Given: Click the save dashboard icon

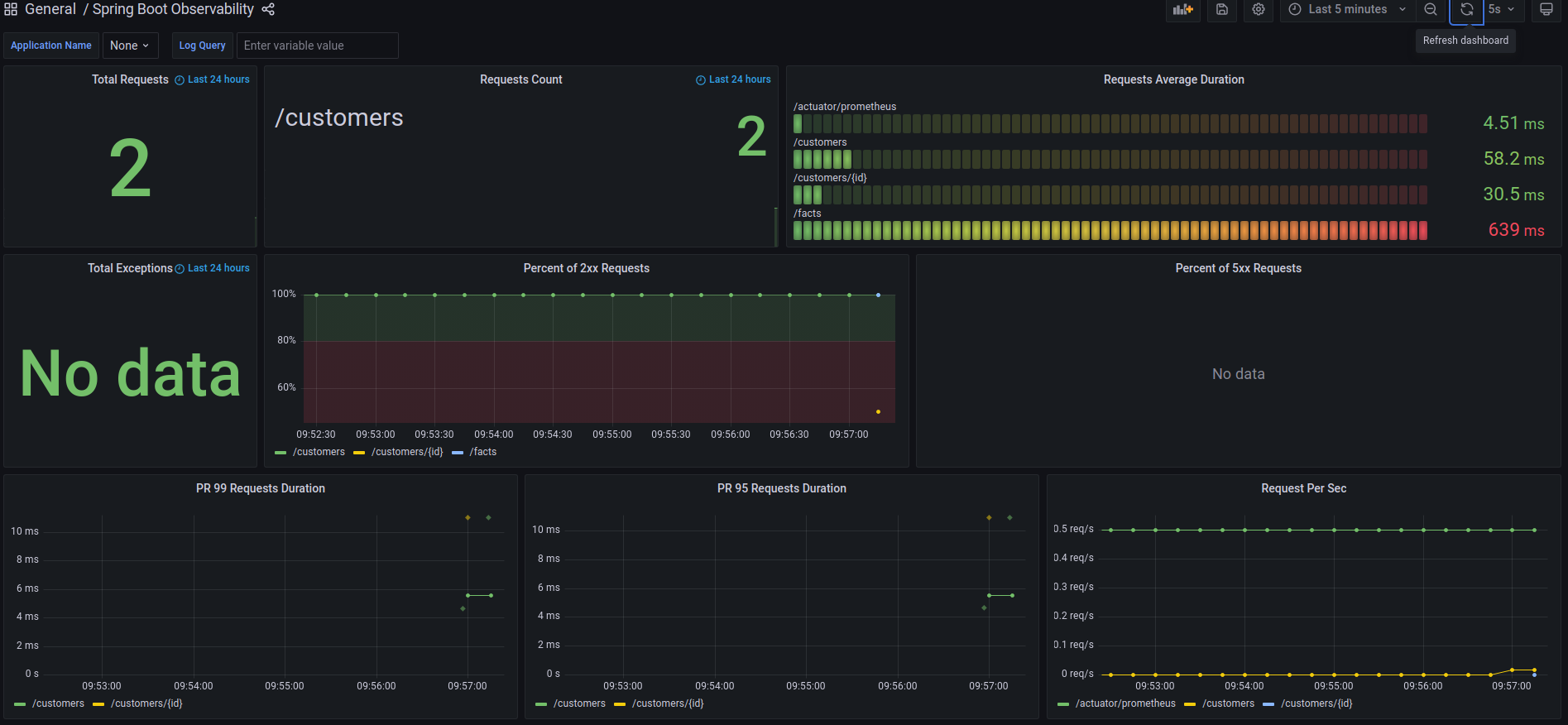Looking at the screenshot, I should (1221, 9).
